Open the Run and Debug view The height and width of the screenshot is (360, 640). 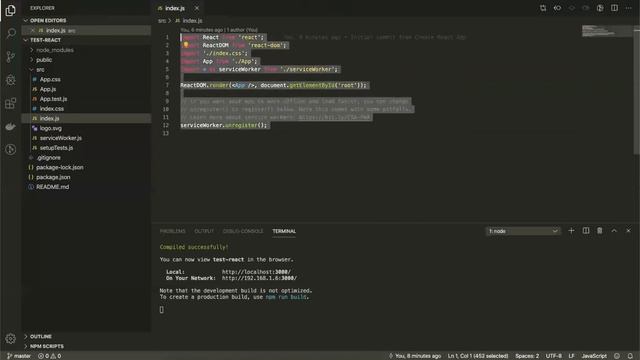pos(11,80)
